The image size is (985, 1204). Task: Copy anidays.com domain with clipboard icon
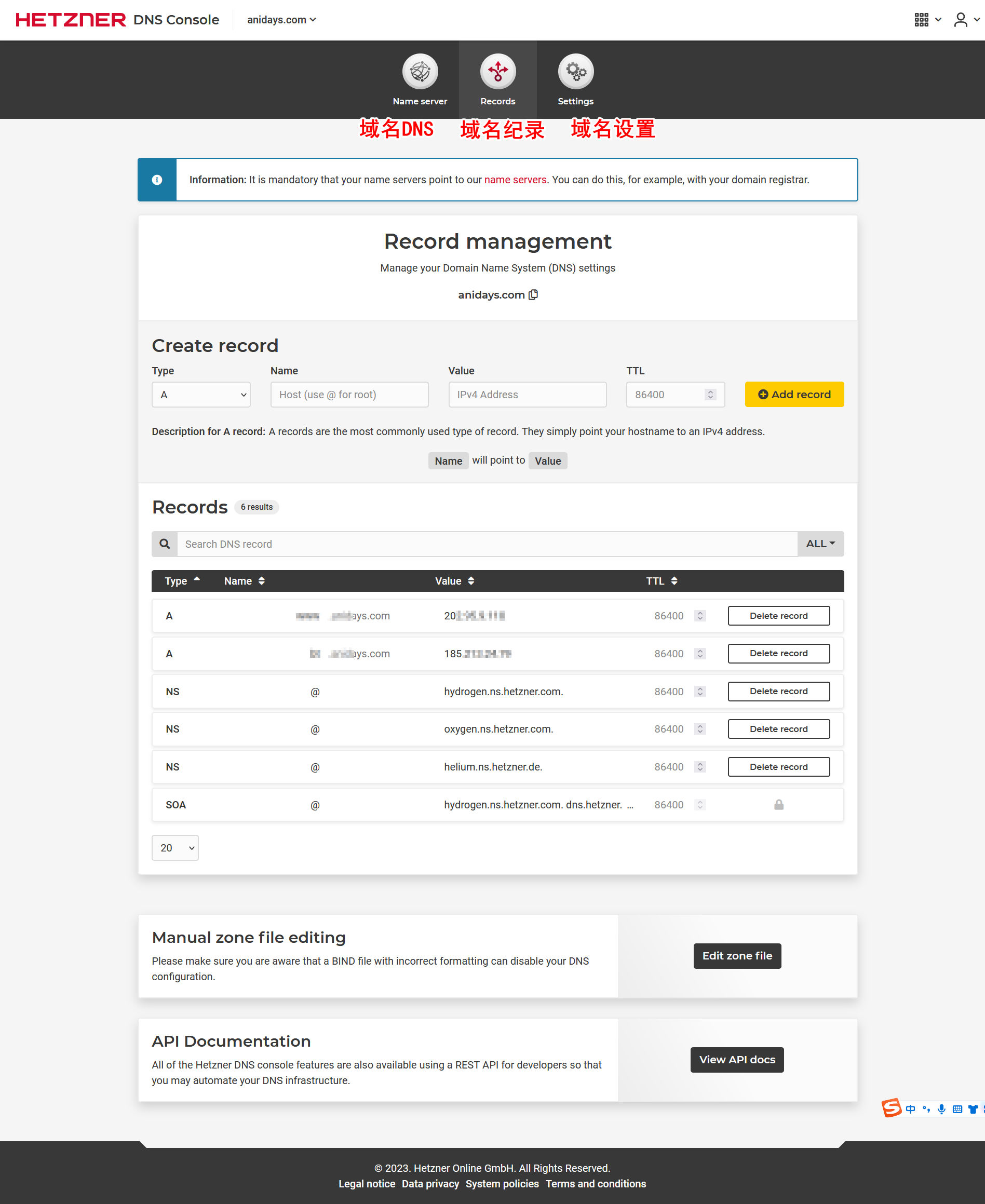(x=533, y=294)
